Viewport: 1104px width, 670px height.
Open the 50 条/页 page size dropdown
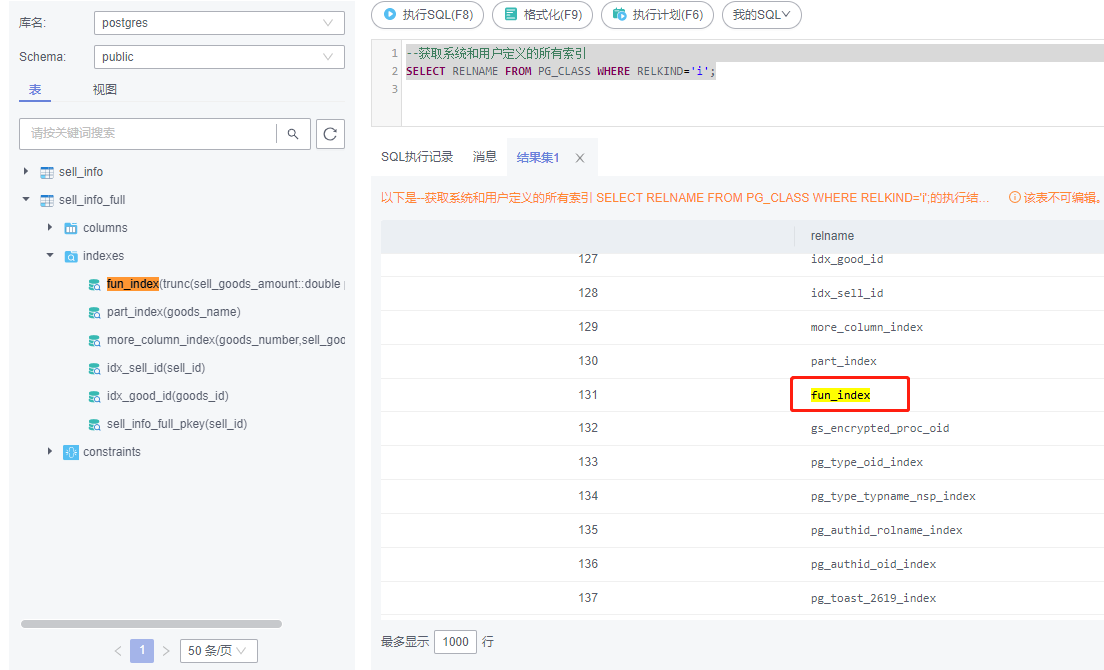point(219,651)
